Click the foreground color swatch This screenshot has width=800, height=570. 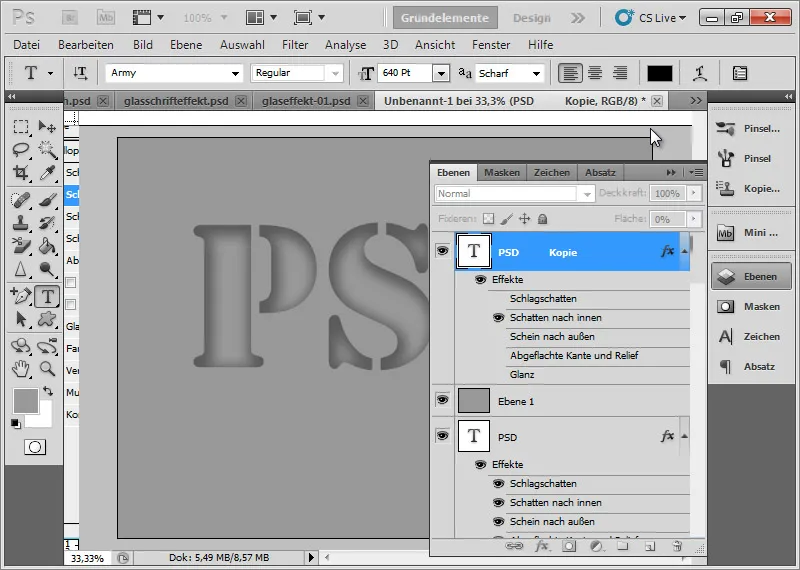tap(26, 401)
